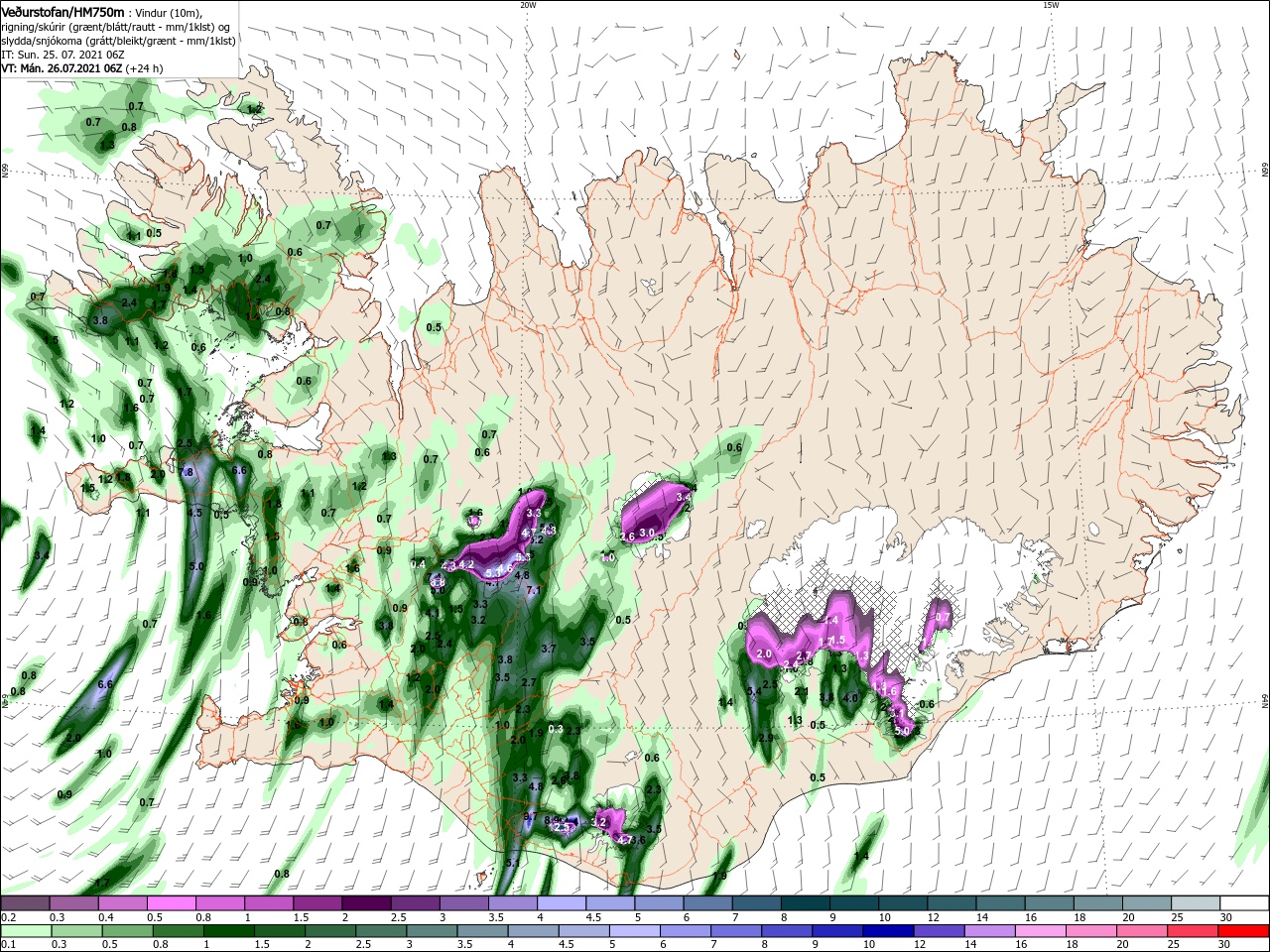1270x952 pixels.
Task: Pick the darkest purple 2–2.5 snow scale swatch
Action: click(366, 903)
